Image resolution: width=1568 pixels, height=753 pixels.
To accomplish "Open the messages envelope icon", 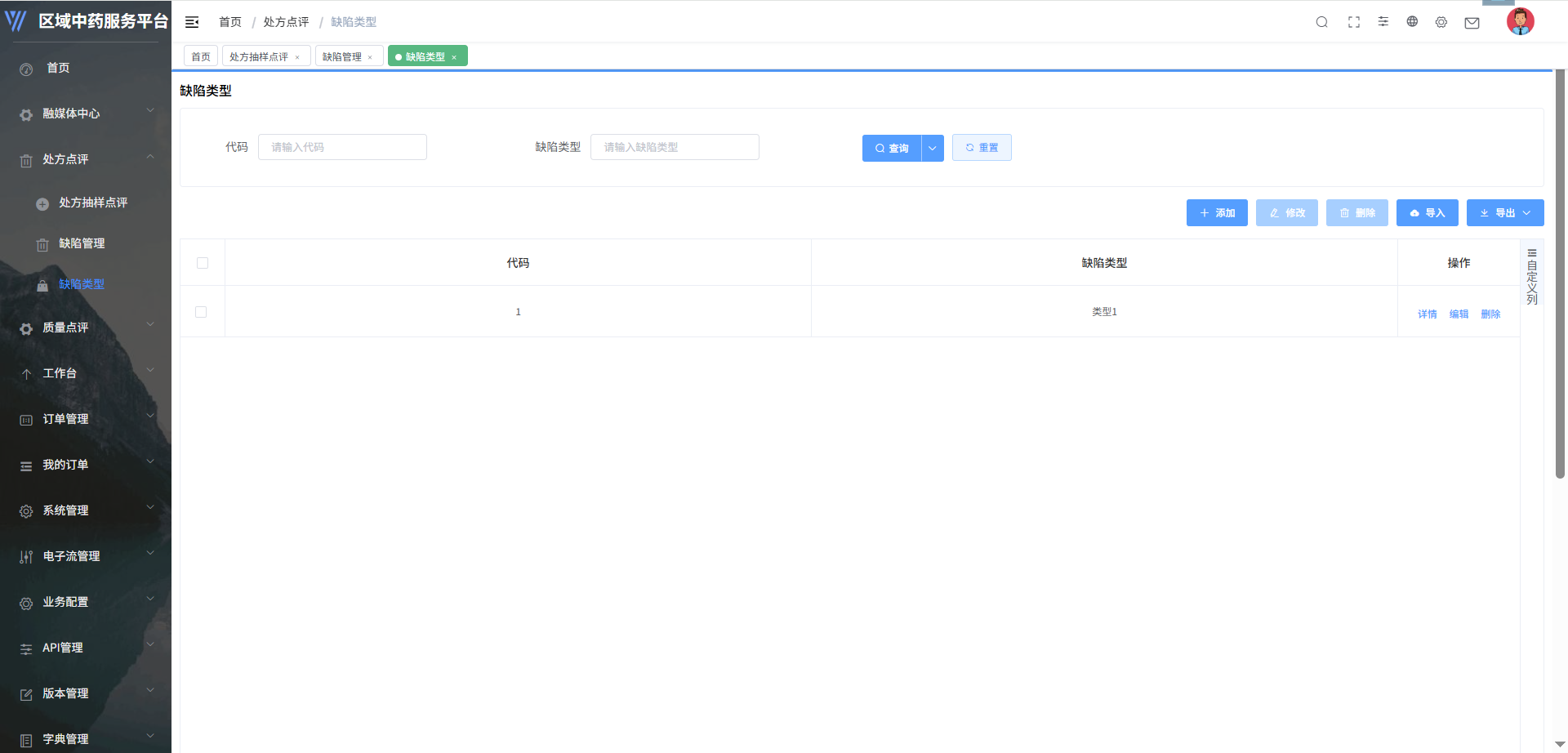I will 1472,23.
